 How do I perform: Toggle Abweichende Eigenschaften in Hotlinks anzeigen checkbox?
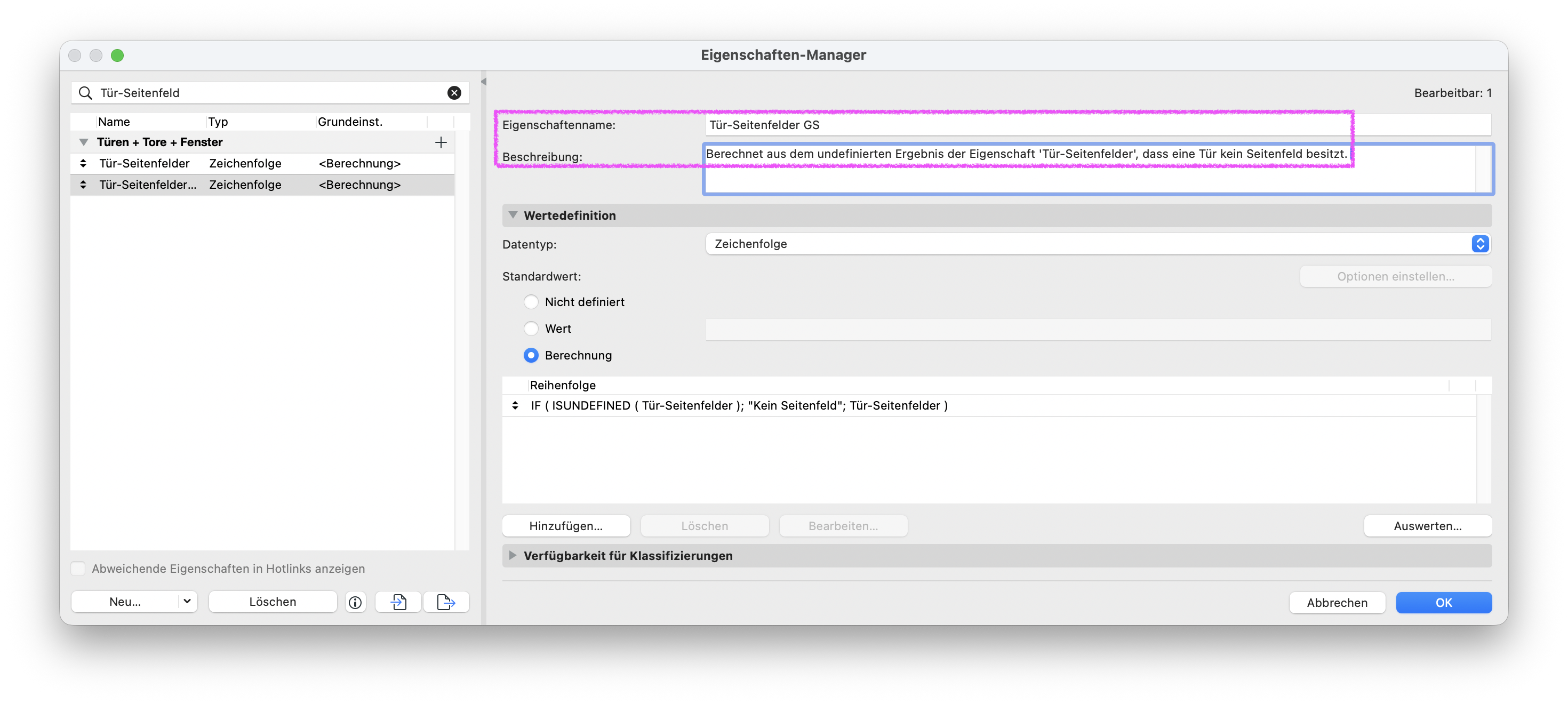[x=78, y=569]
